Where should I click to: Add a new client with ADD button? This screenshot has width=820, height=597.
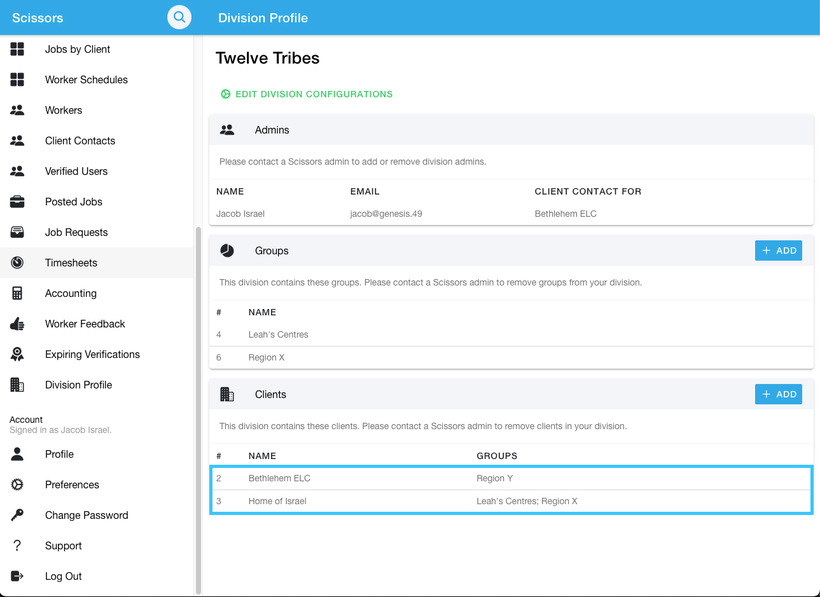(x=778, y=394)
